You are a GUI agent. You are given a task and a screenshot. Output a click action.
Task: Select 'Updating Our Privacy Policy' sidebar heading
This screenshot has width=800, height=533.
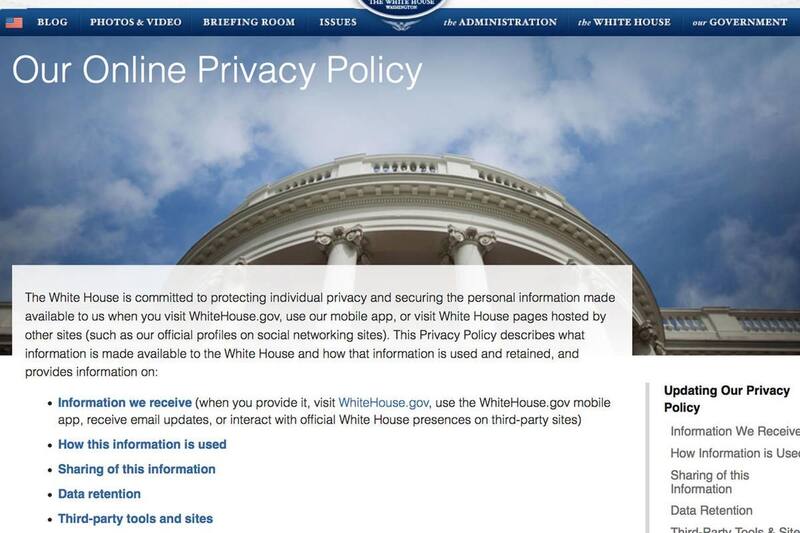(x=727, y=399)
